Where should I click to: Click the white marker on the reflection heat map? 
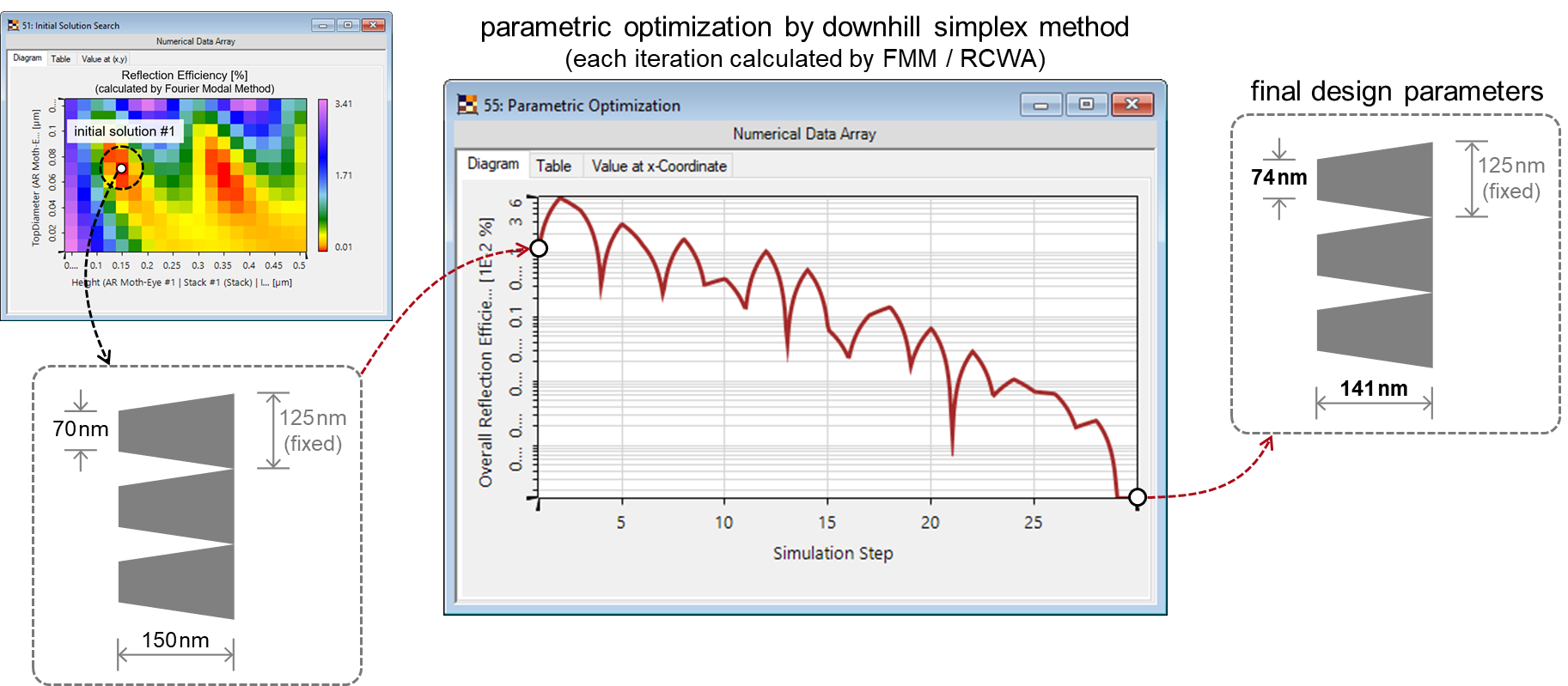pos(121,168)
